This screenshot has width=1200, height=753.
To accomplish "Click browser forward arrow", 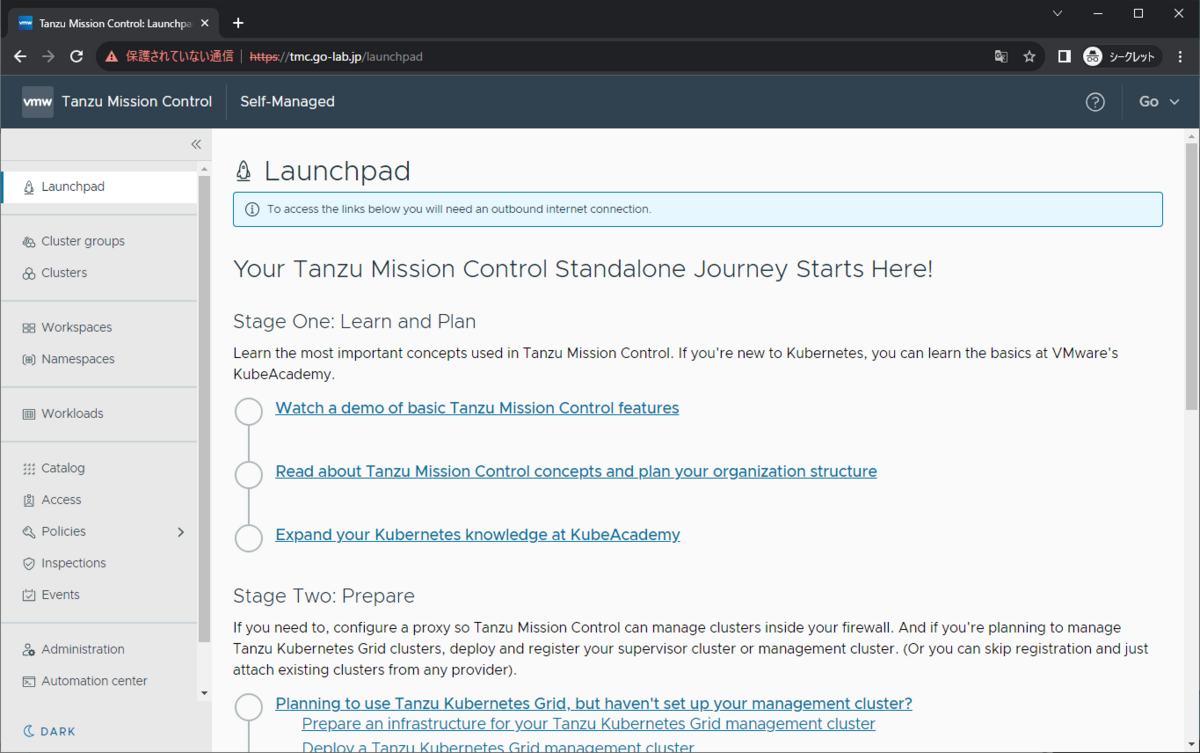I will (x=48, y=57).
